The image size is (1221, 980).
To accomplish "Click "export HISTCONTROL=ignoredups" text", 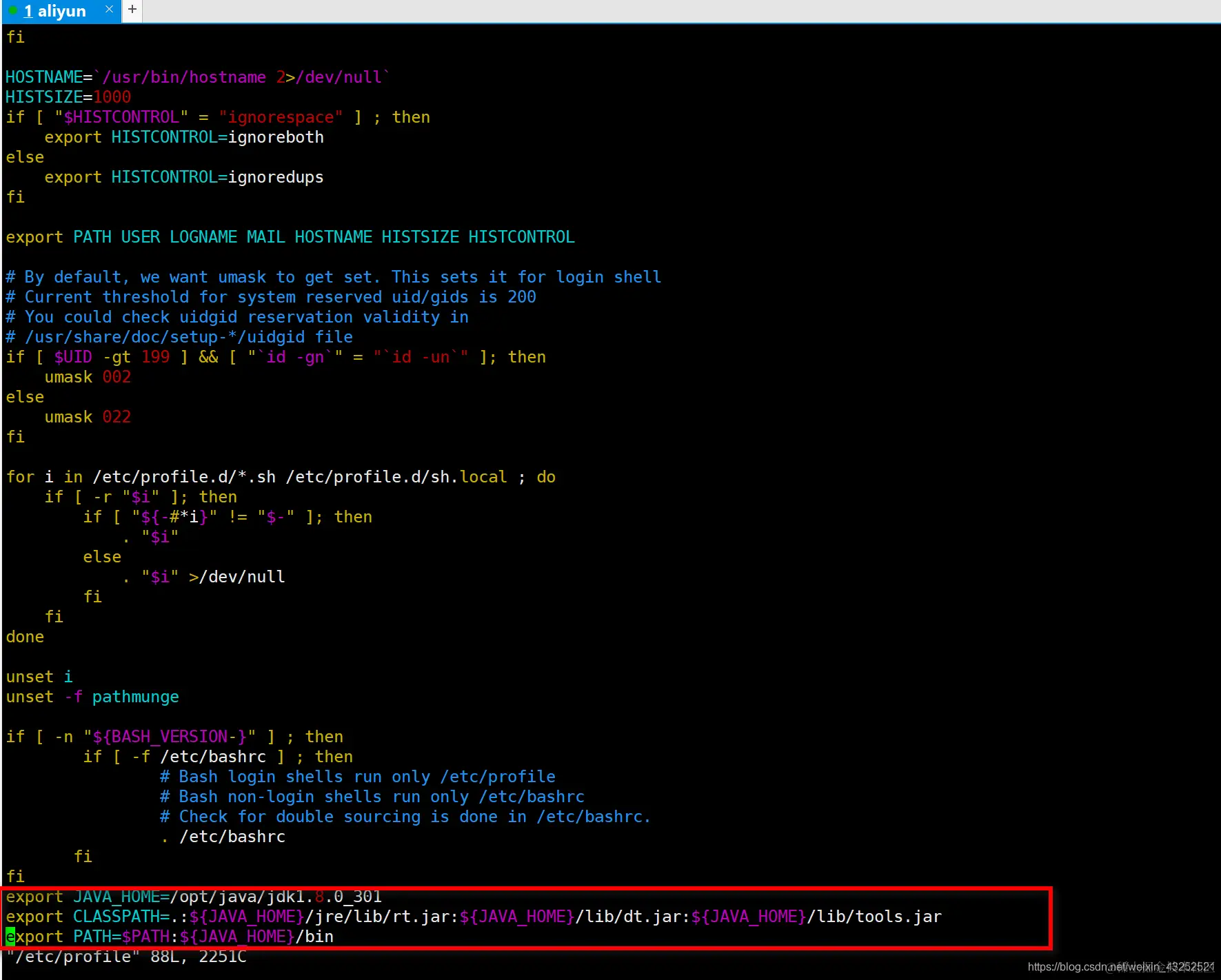I will [x=184, y=177].
